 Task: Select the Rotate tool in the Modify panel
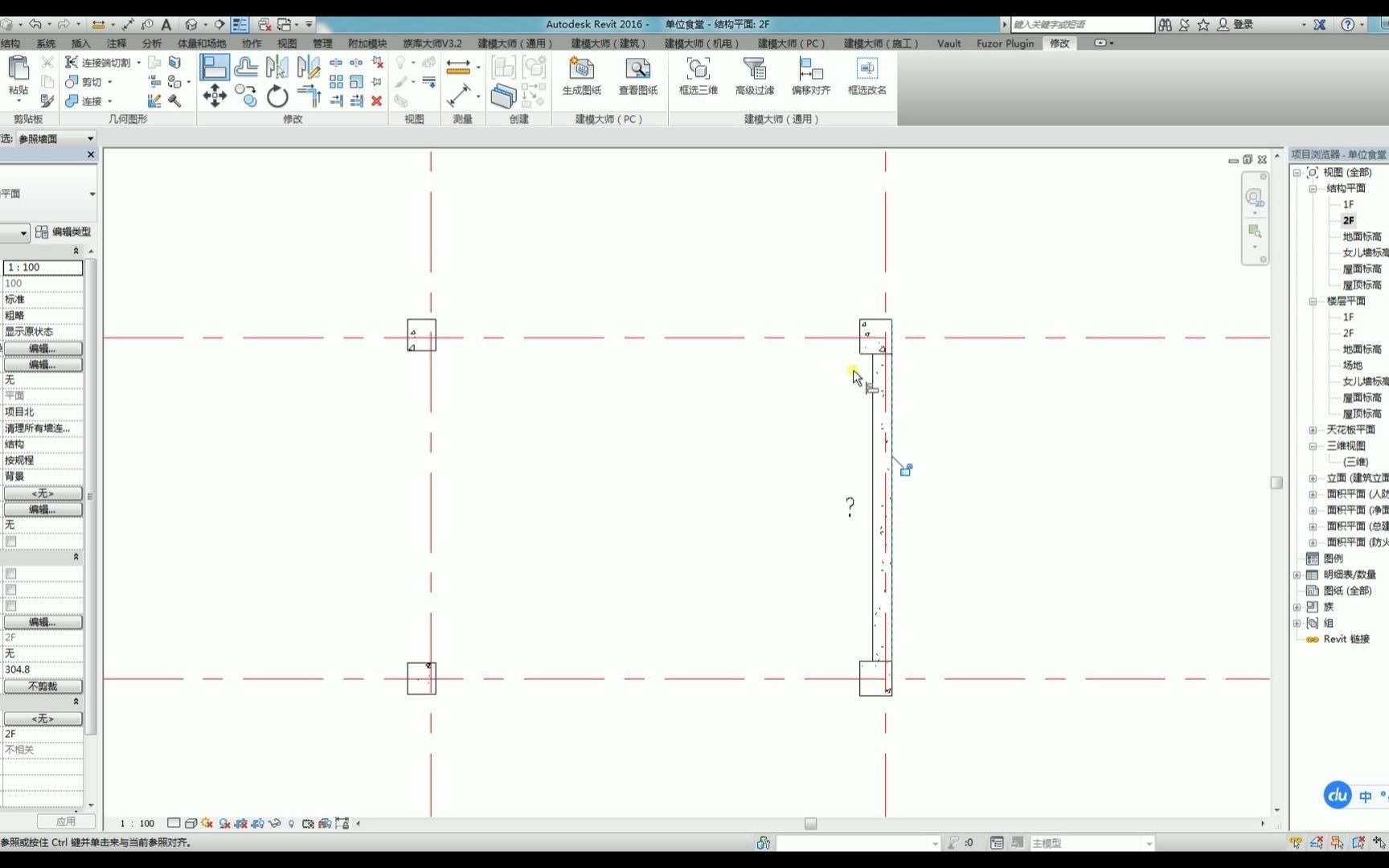click(x=277, y=96)
